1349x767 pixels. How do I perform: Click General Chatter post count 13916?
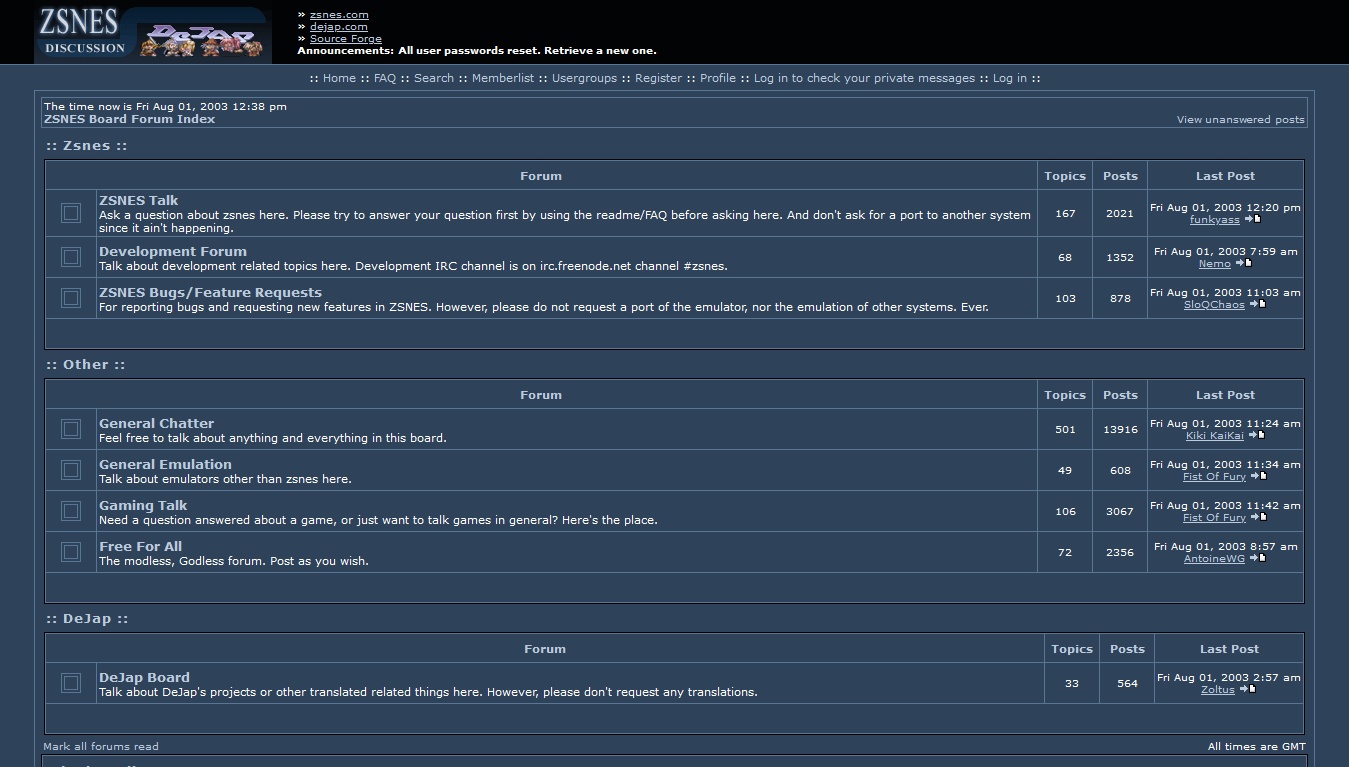[x=1120, y=429]
